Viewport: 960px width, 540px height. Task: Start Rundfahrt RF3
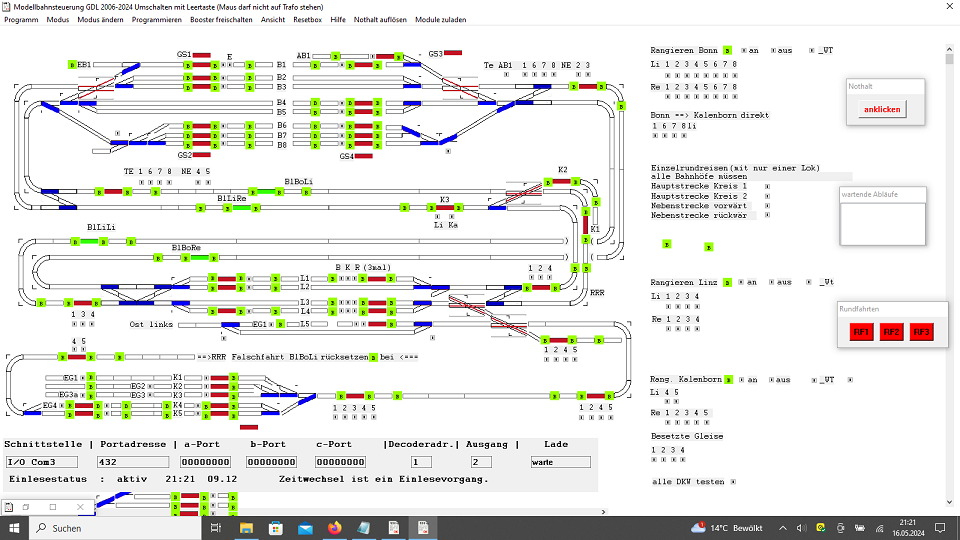[921, 332]
